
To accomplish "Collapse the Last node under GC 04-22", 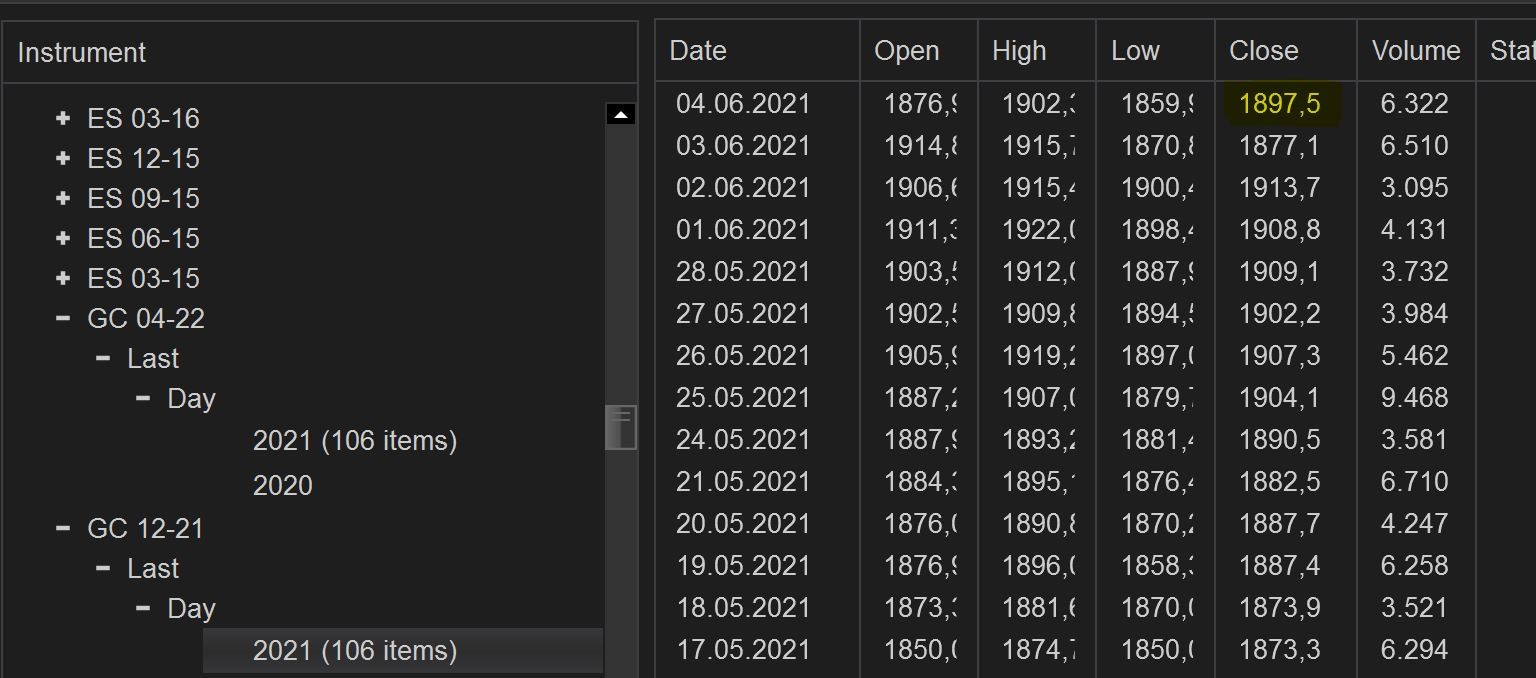I will point(103,358).
